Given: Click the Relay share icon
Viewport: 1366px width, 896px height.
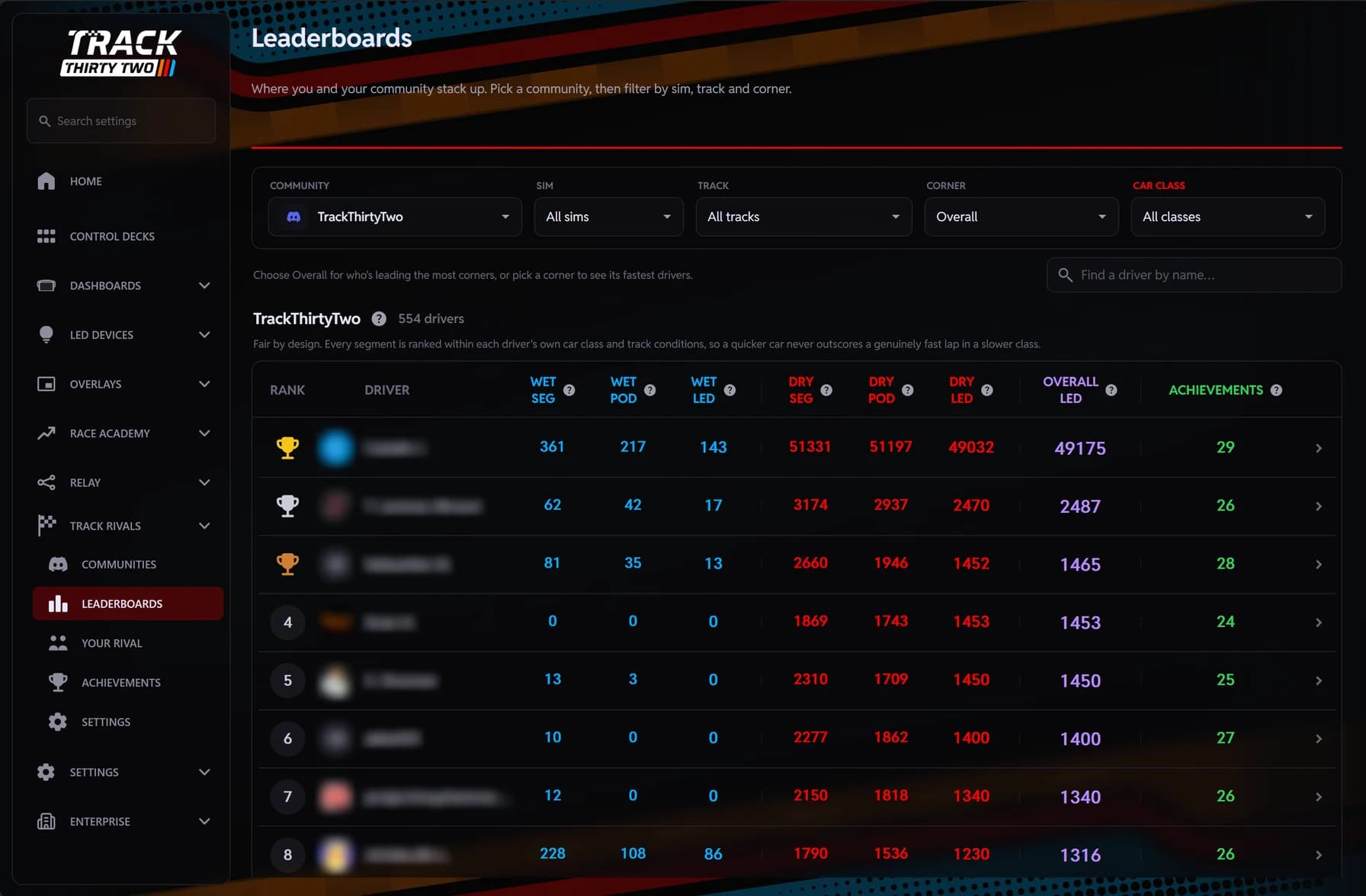Looking at the screenshot, I should click(46, 482).
